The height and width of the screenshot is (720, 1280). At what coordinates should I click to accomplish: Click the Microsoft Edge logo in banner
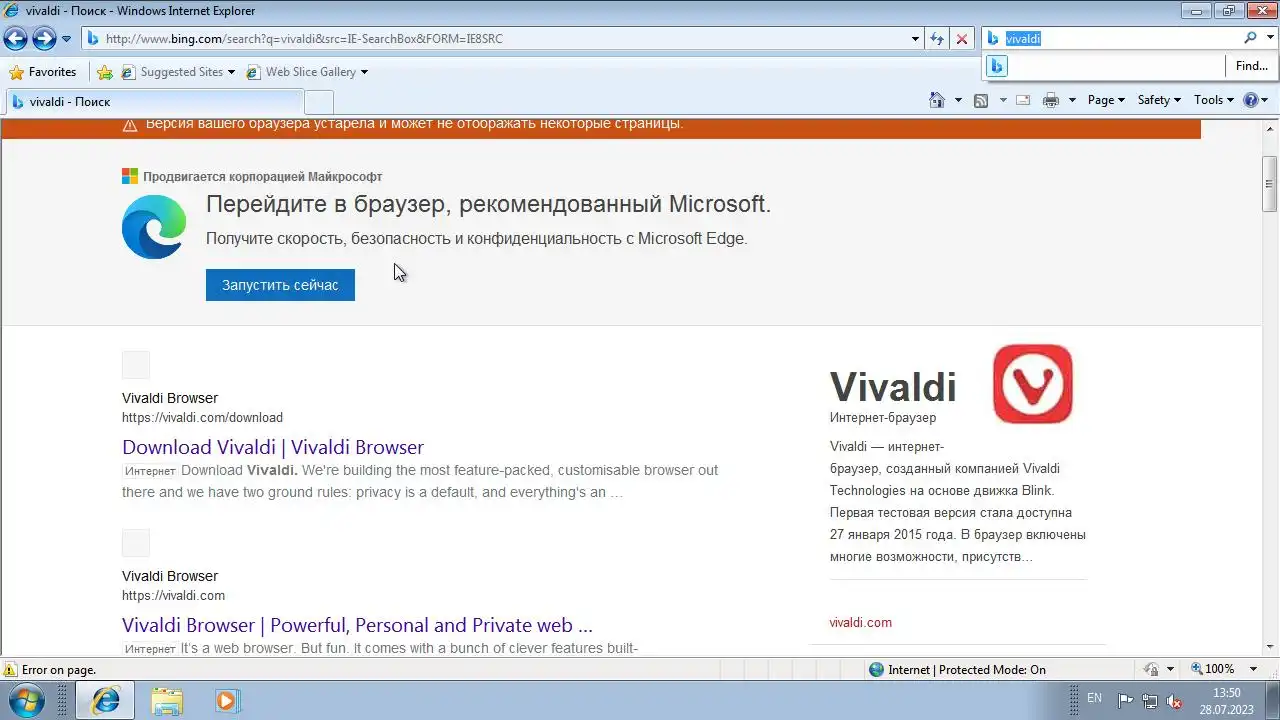point(154,227)
